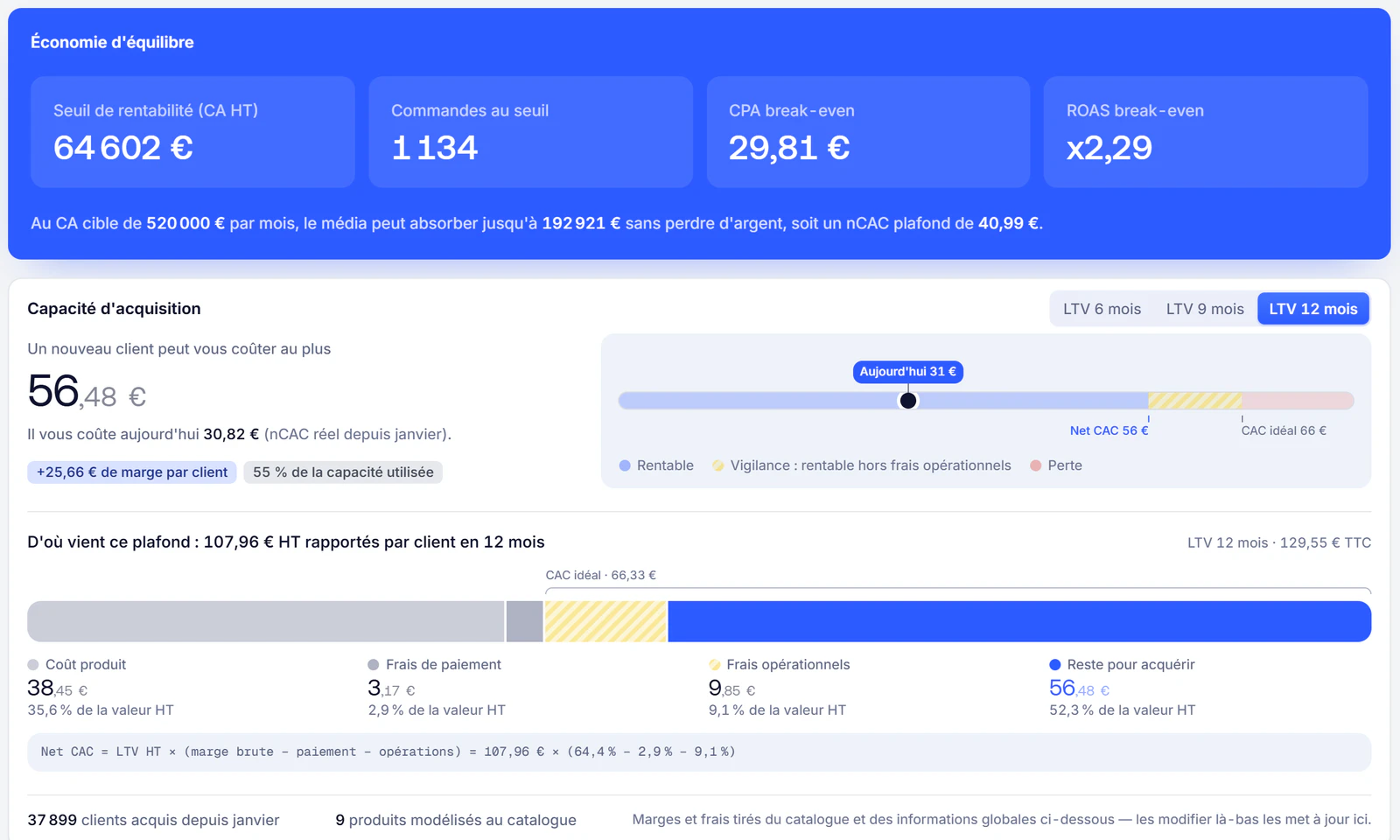Select the LTV 6 mois tab
The height and width of the screenshot is (840, 1400).
pyautogui.click(x=1102, y=309)
